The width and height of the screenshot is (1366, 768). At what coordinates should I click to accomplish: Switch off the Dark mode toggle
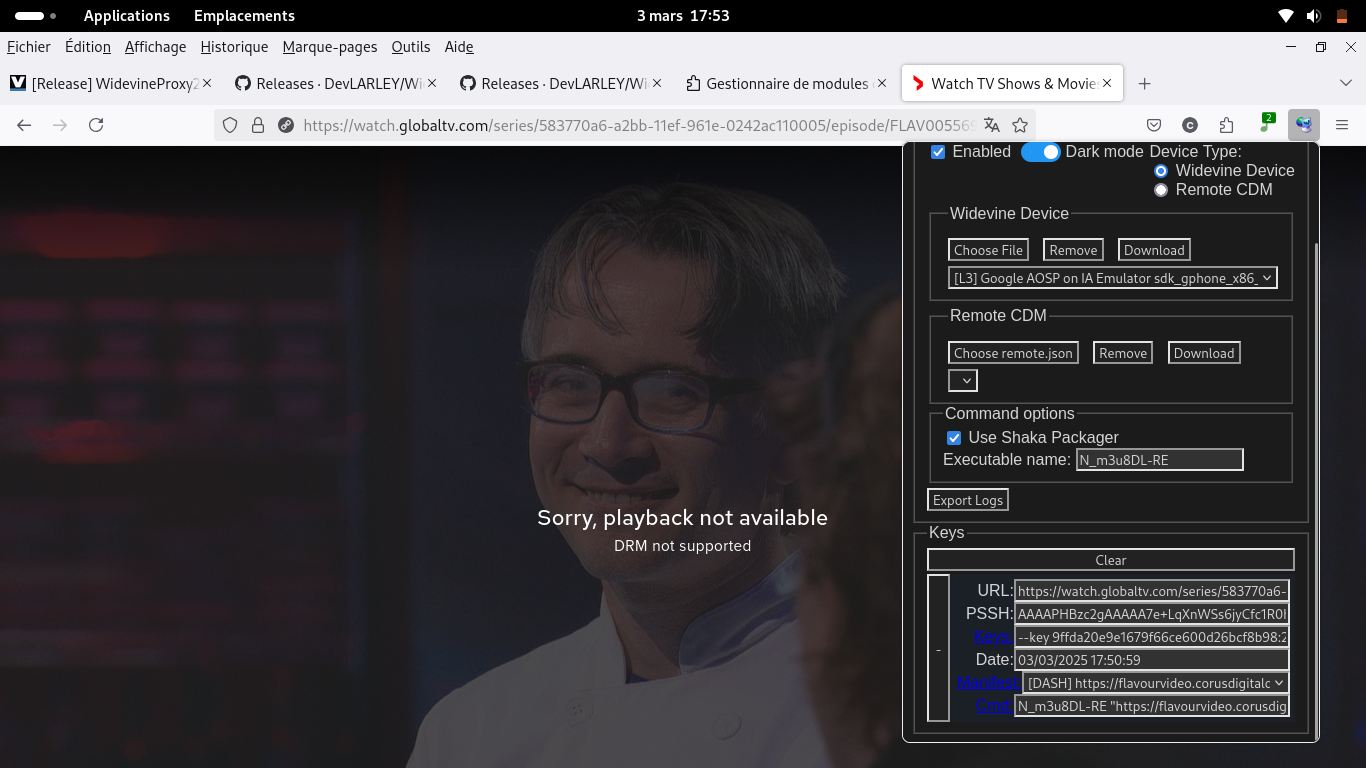pyautogui.click(x=1040, y=152)
